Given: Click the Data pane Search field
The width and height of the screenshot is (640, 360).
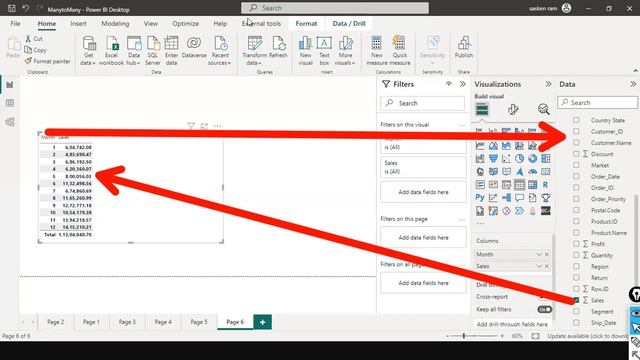Looking at the screenshot, I should click(598, 102).
